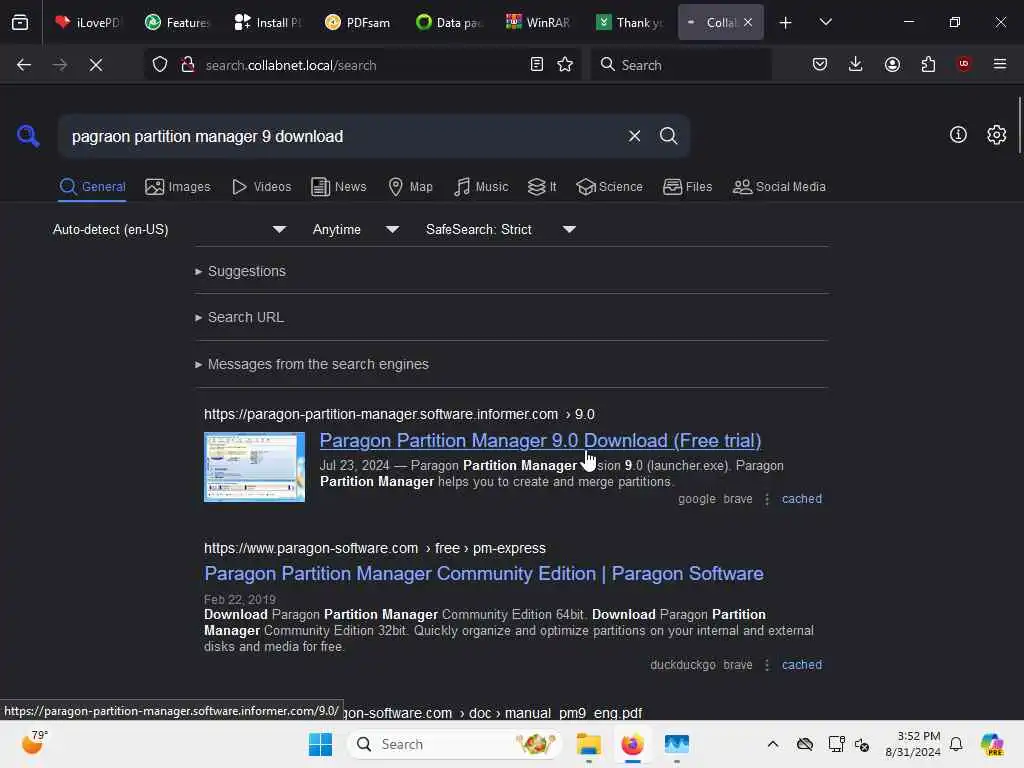
Task: Click the Firefox taskbar icon
Action: 632,744
